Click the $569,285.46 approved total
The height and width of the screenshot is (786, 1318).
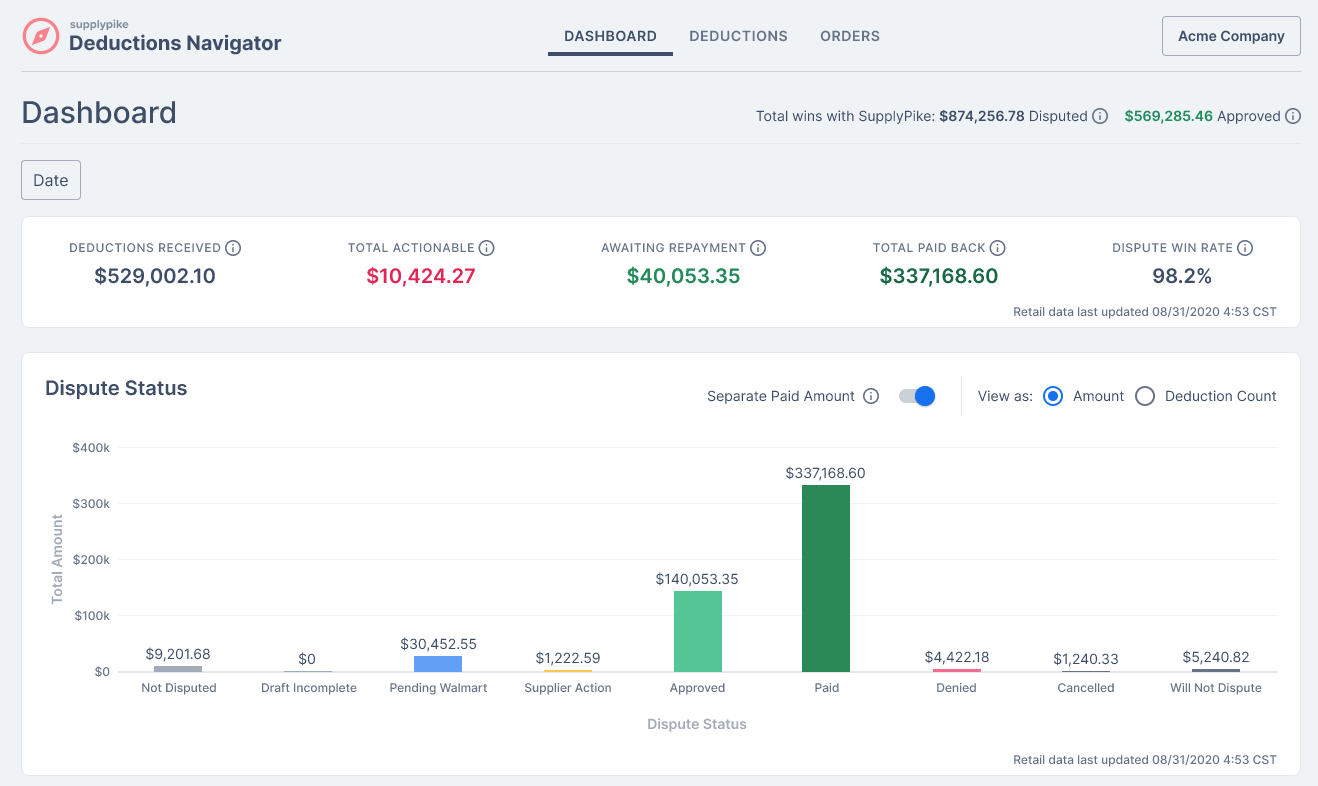tap(1168, 116)
